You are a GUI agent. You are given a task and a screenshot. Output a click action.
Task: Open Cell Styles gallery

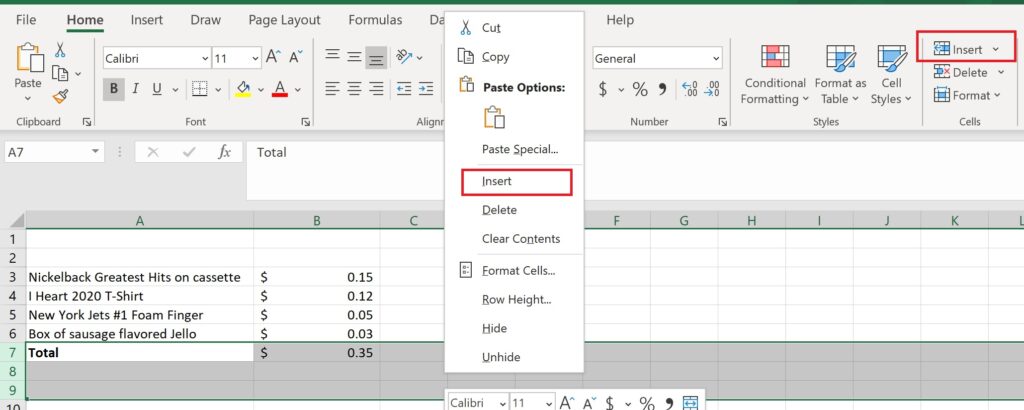point(891,74)
